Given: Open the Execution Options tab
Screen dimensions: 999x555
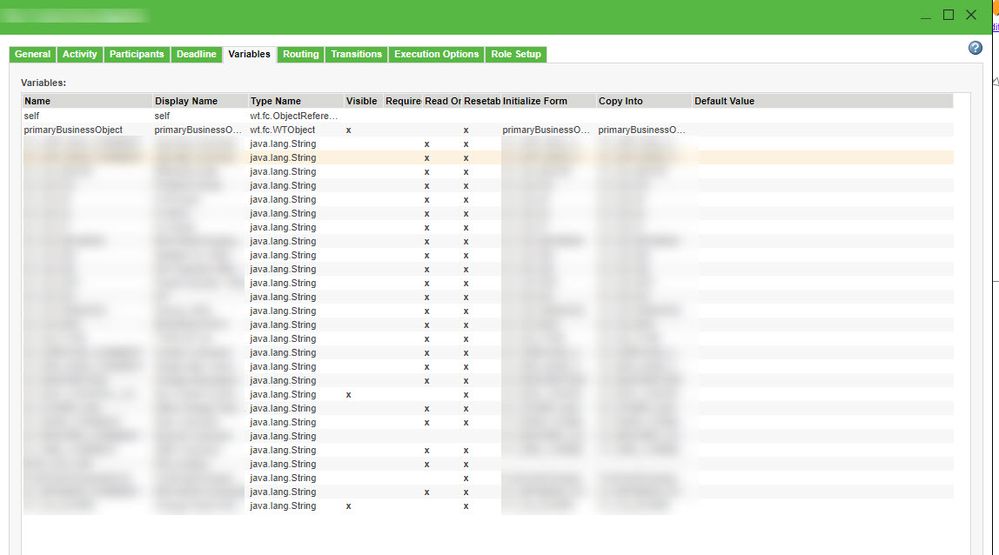Looking at the screenshot, I should point(436,54).
